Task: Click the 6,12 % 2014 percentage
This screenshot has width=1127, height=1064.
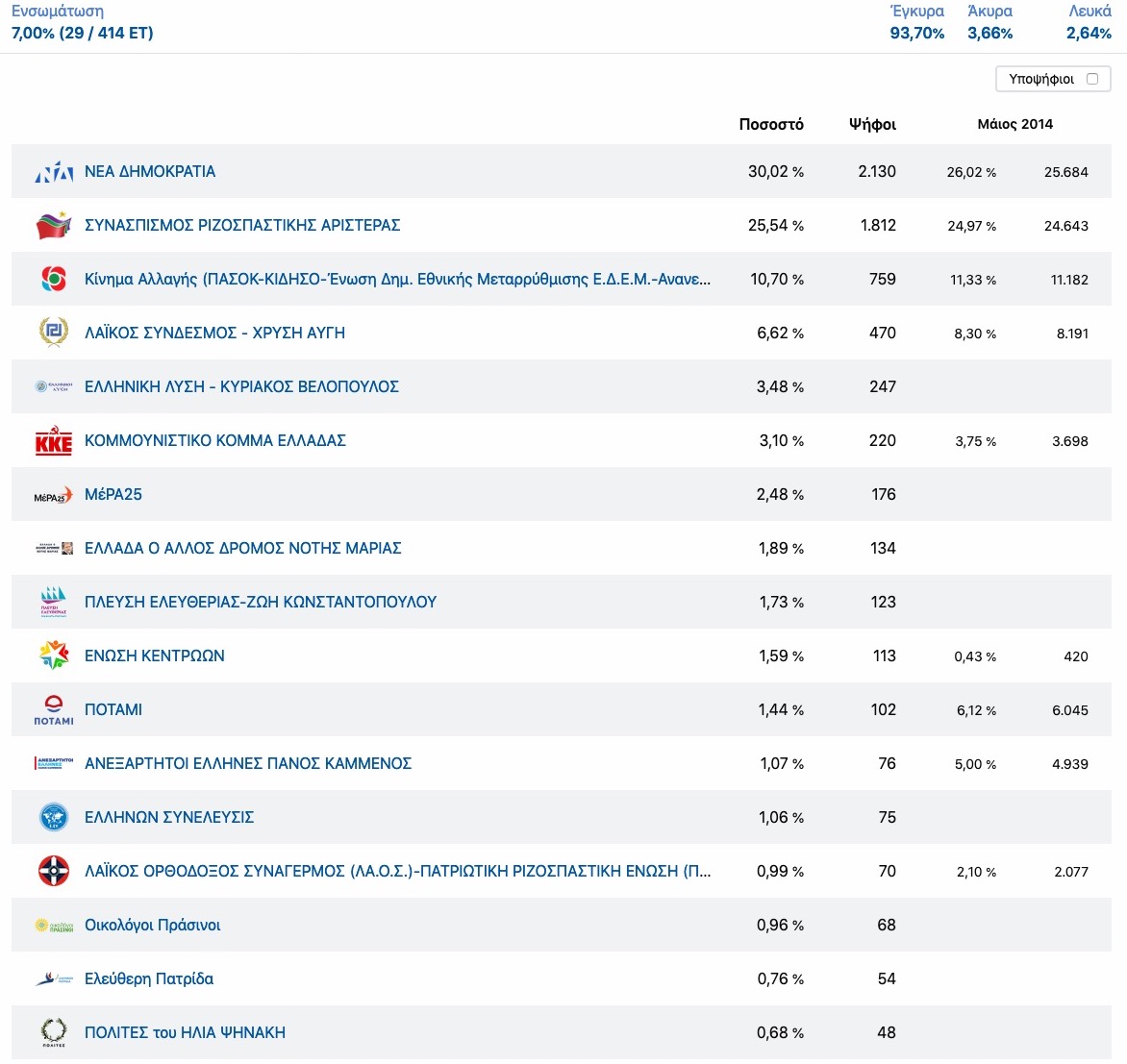Action: click(x=976, y=710)
